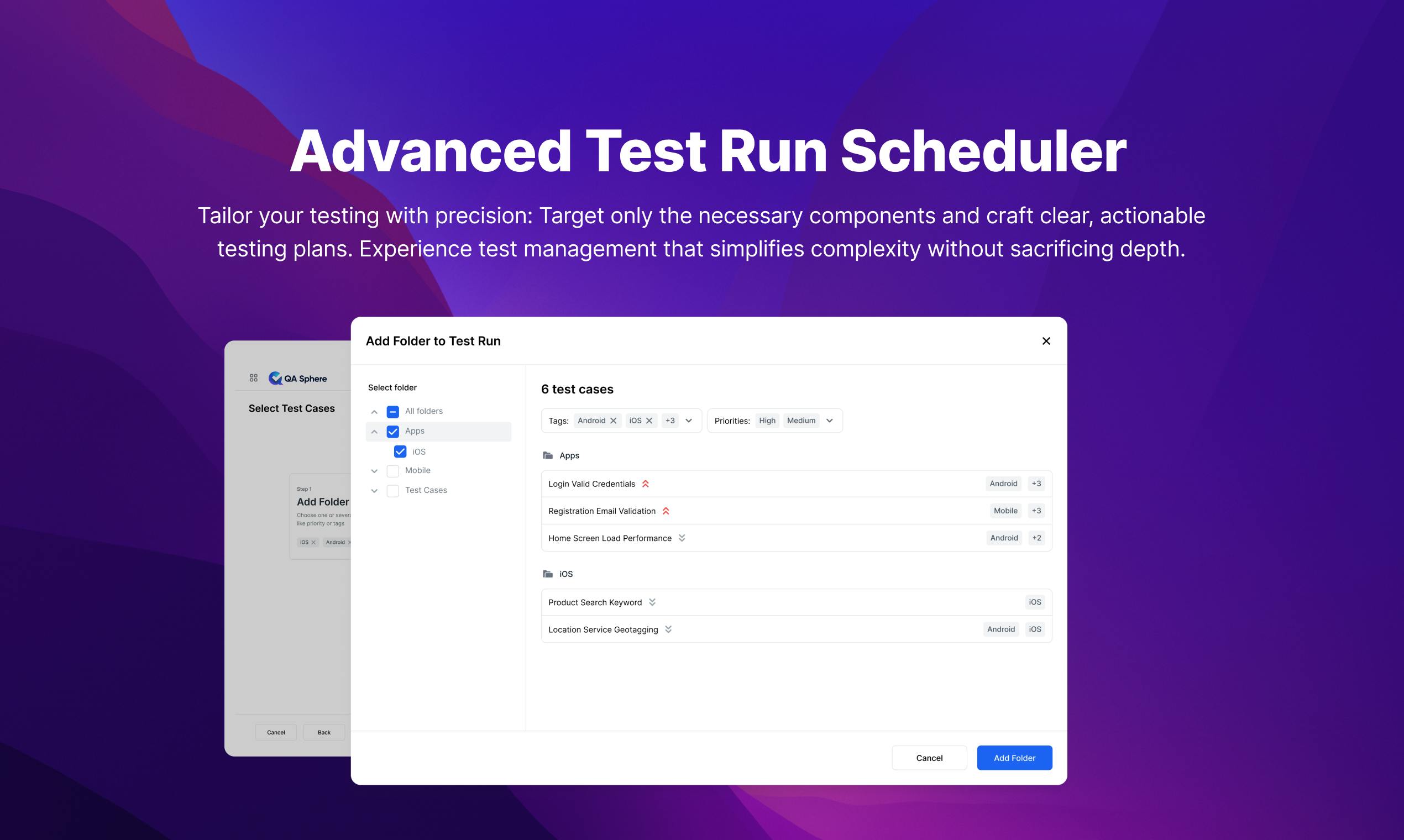The image size is (1404, 840).
Task: Click the QA Sphere logo in background window
Action: point(298,378)
